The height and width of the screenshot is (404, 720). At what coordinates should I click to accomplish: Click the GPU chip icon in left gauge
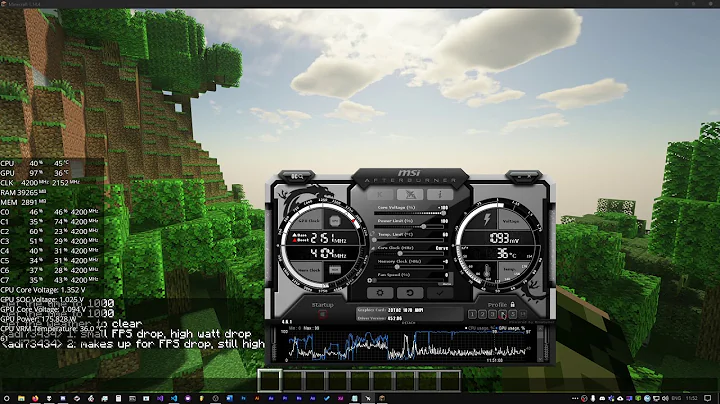(335, 221)
